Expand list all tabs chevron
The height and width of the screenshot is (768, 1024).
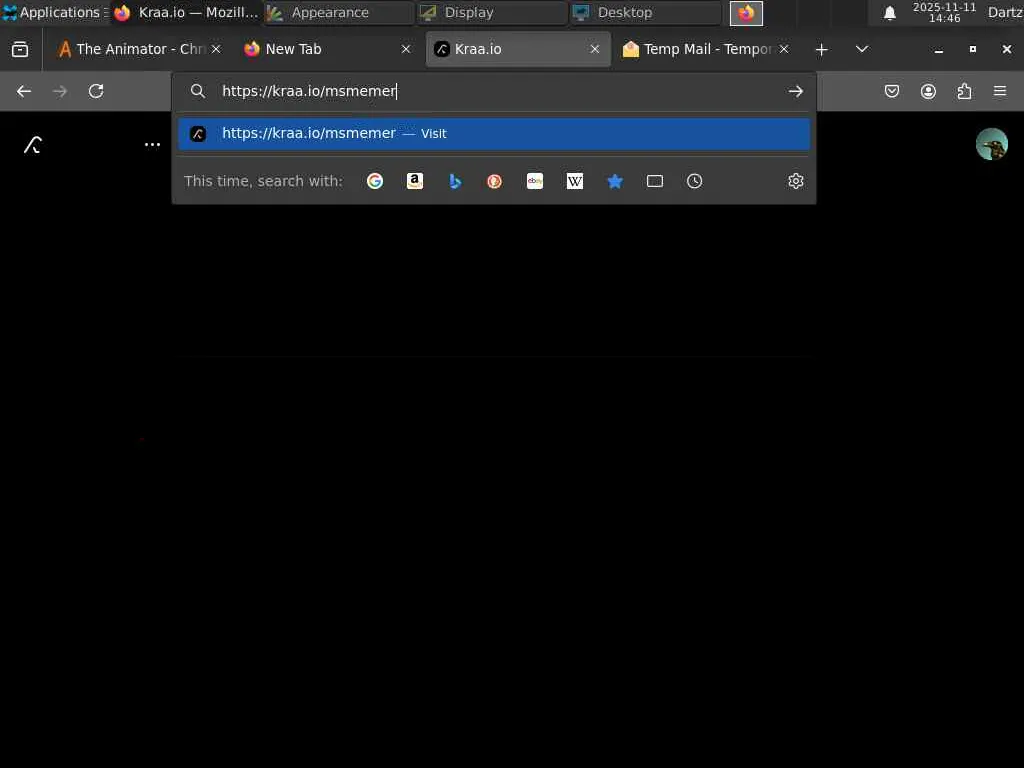[862, 49]
